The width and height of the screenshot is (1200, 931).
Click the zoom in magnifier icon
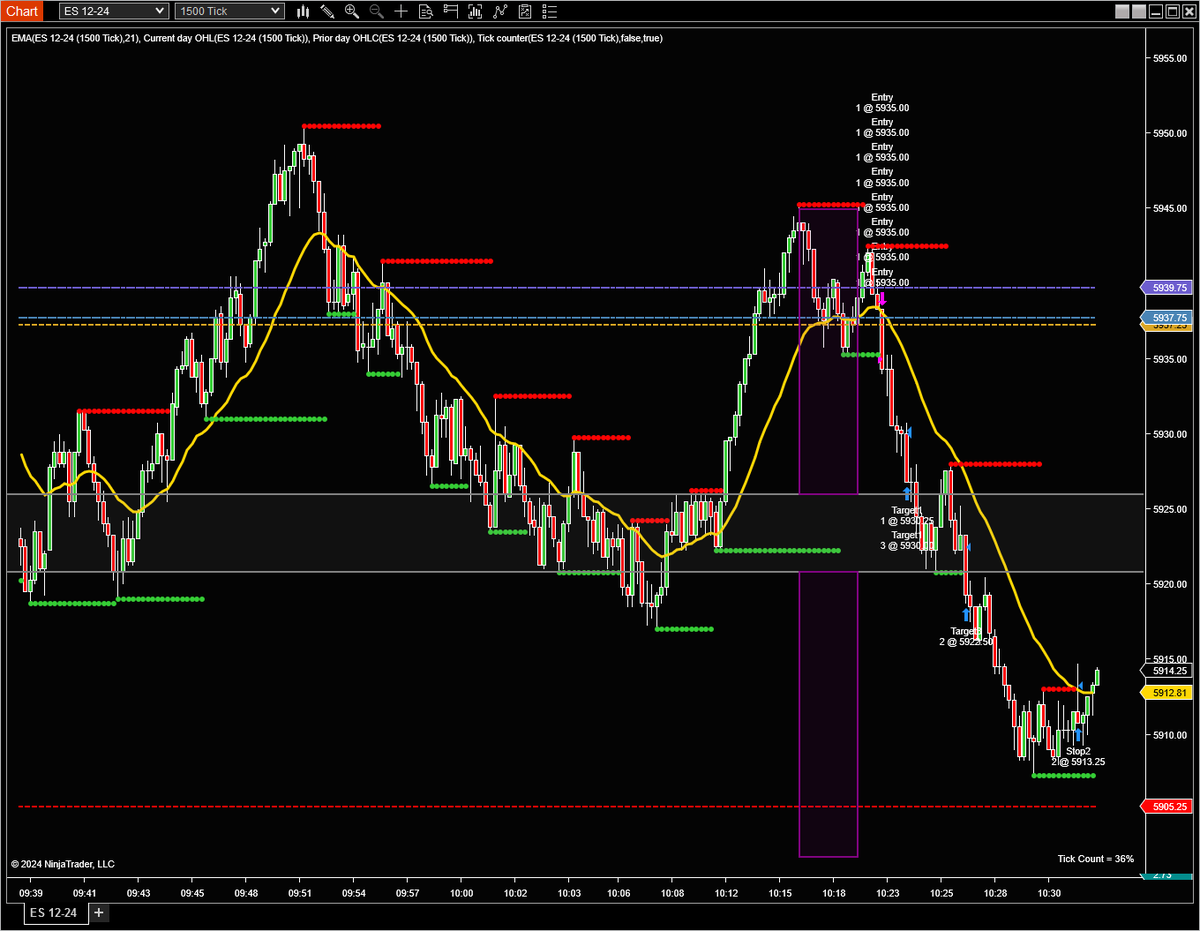351,11
